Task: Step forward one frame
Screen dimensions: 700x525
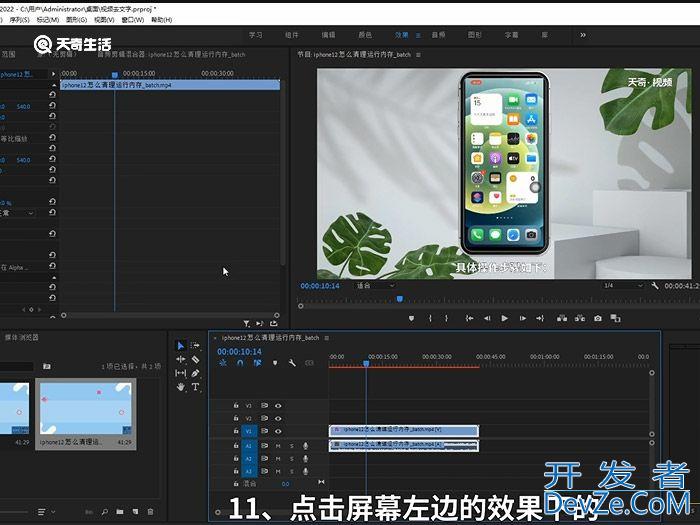Action: click(x=522, y=318)
